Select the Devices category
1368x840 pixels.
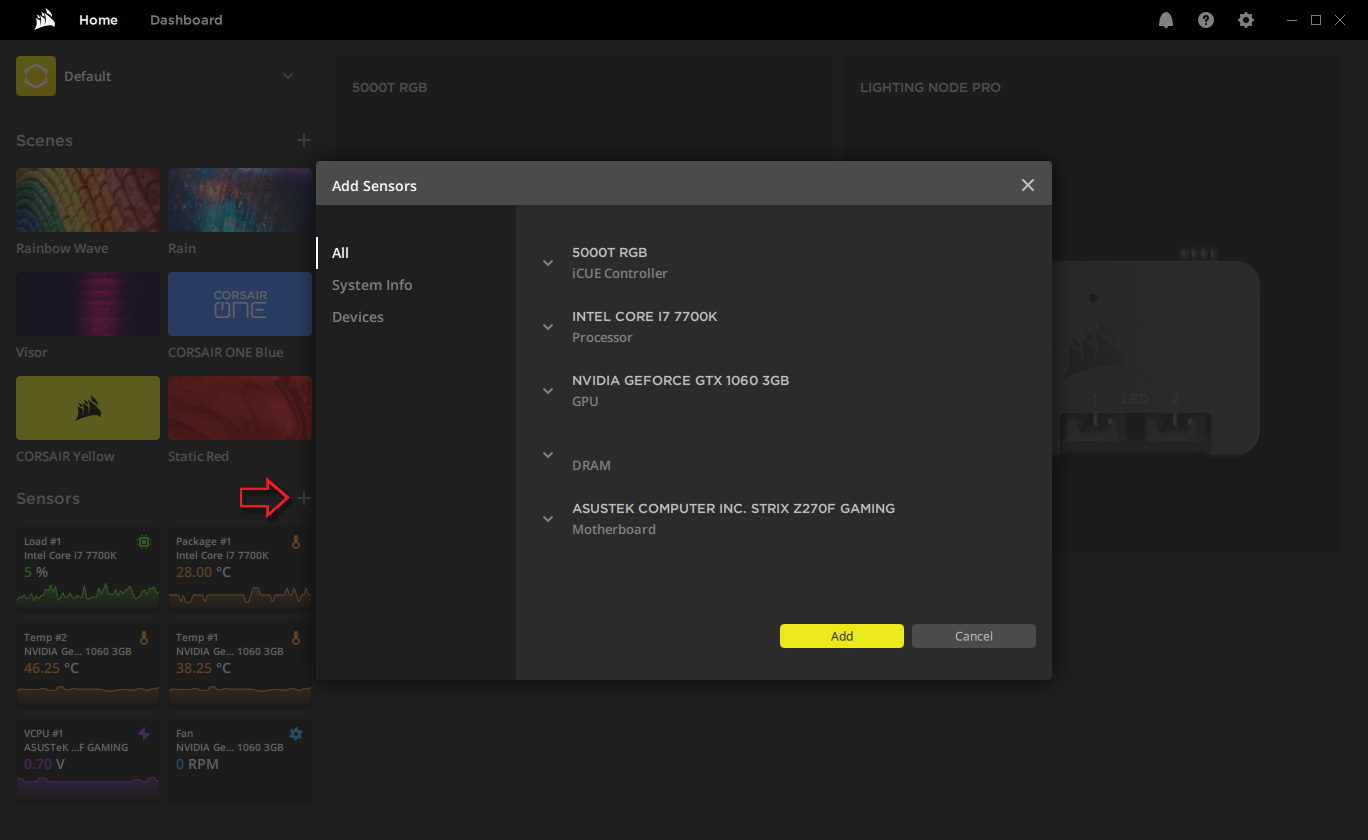[358, 317]
